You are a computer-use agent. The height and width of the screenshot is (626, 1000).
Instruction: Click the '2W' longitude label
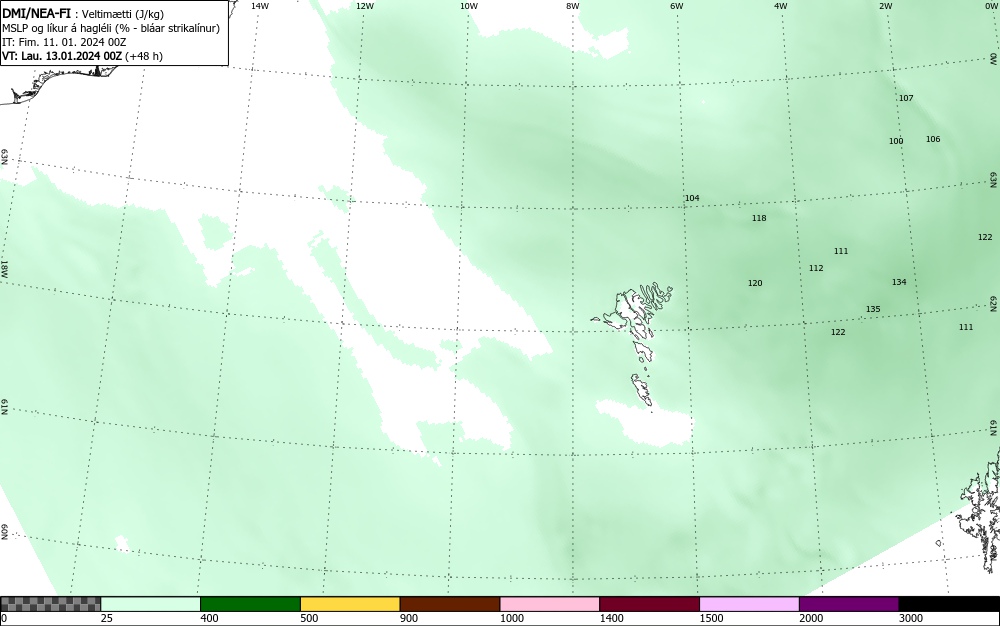(x=885, y=6)
